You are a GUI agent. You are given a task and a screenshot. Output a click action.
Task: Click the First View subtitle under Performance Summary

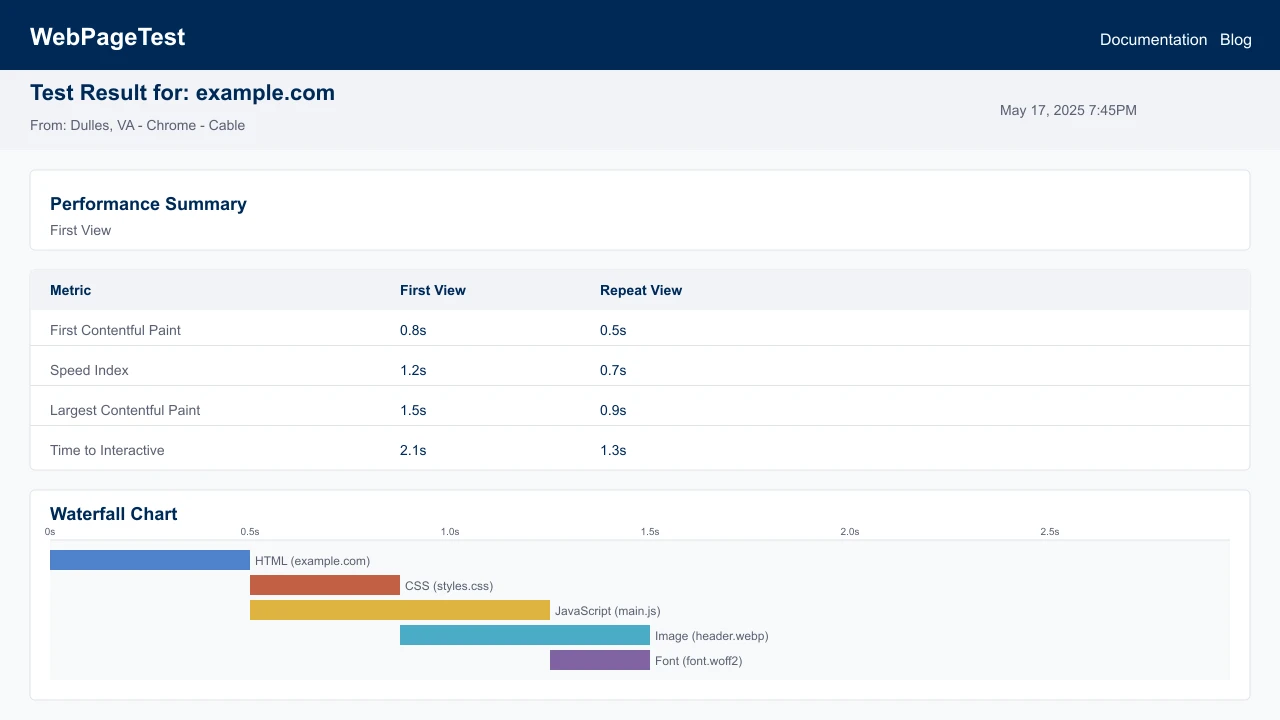pyautogui.click(x=81, y=230)
